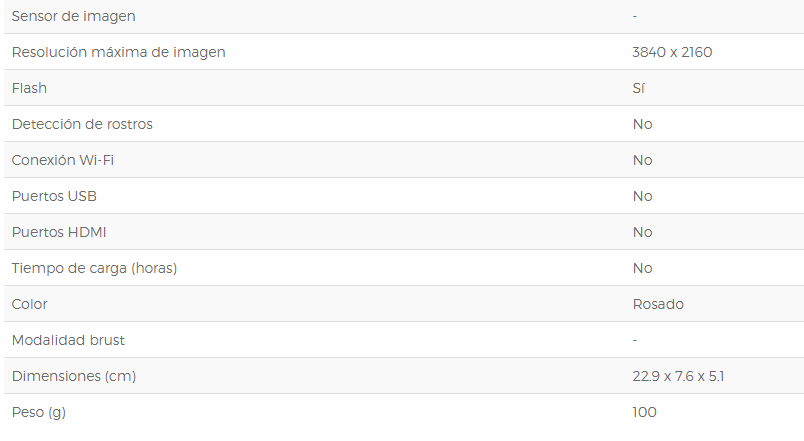Click 'No' beside Detección de rostros
Image resolution: width=804 pixels, height=441 pixels.
point(642,124)
